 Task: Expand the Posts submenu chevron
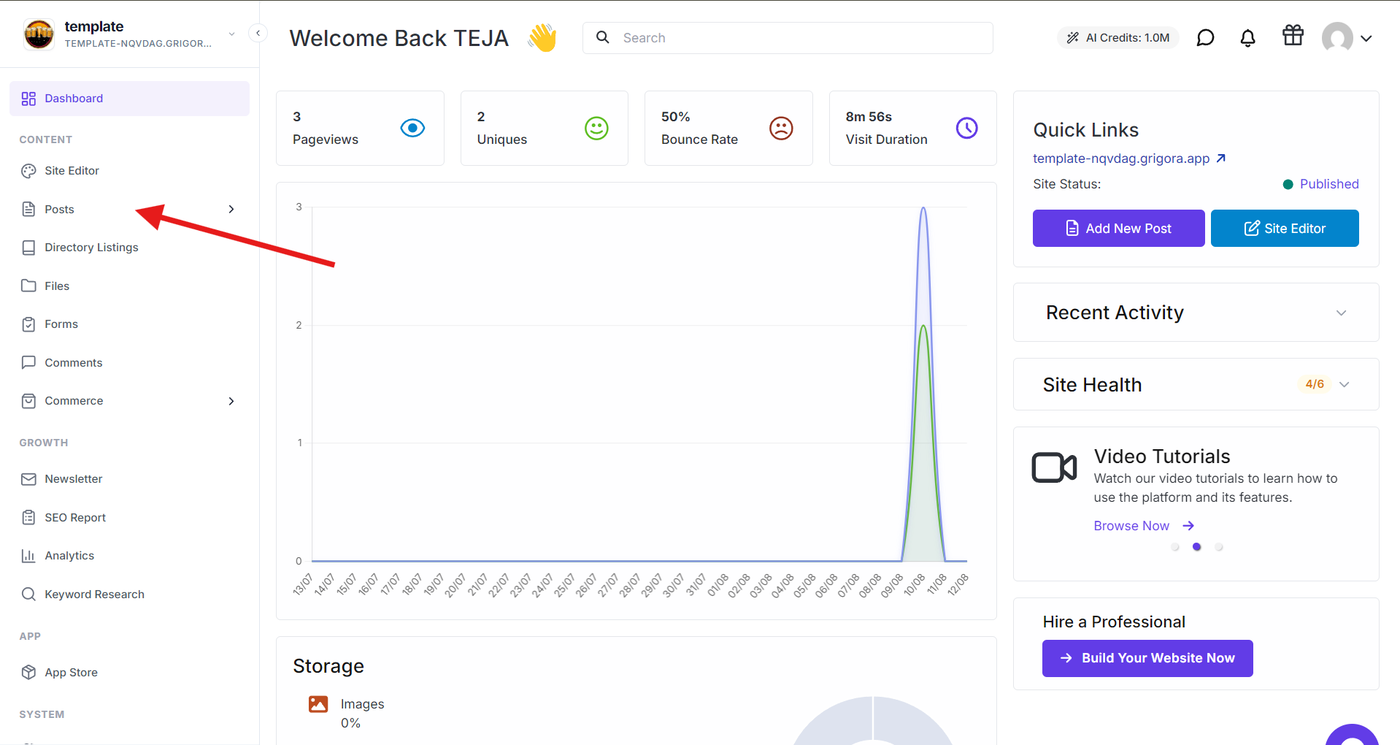click(x=231, y=209)
